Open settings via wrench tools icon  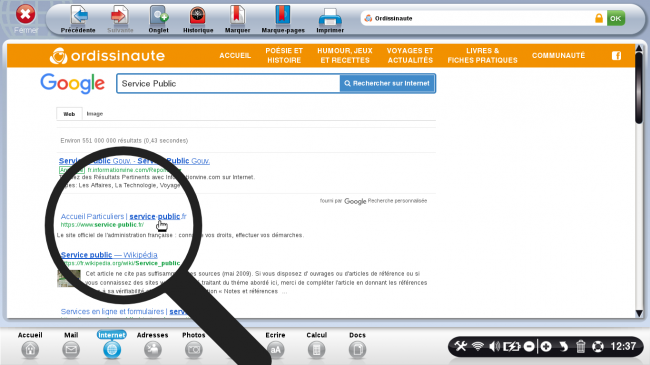click(x=461, y=346)
